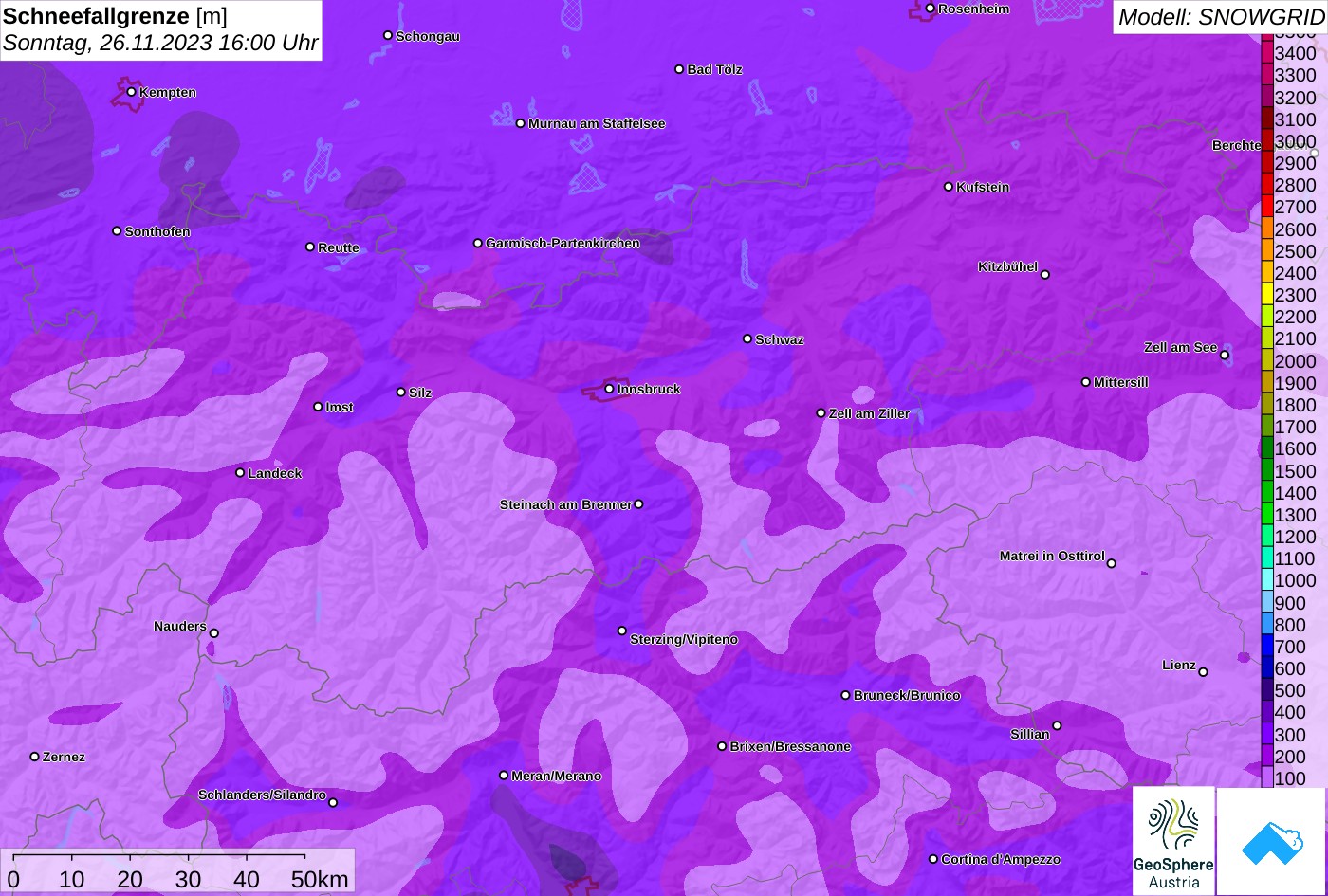Click the Steinach am Brenner marker dot
Viewport: 1328px width, 896px height.
click(x=638, y=504)
